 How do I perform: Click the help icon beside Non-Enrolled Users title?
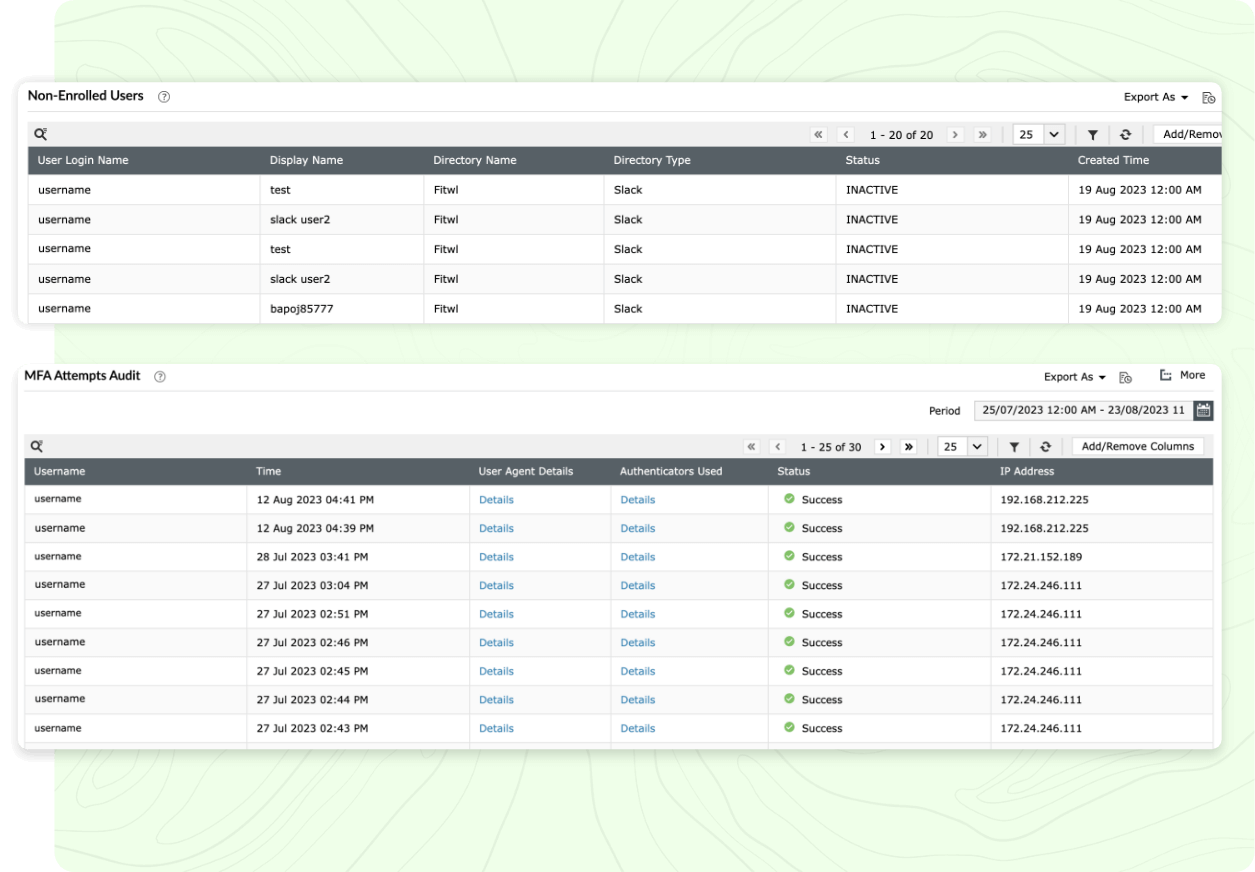(x=164, y=97)
